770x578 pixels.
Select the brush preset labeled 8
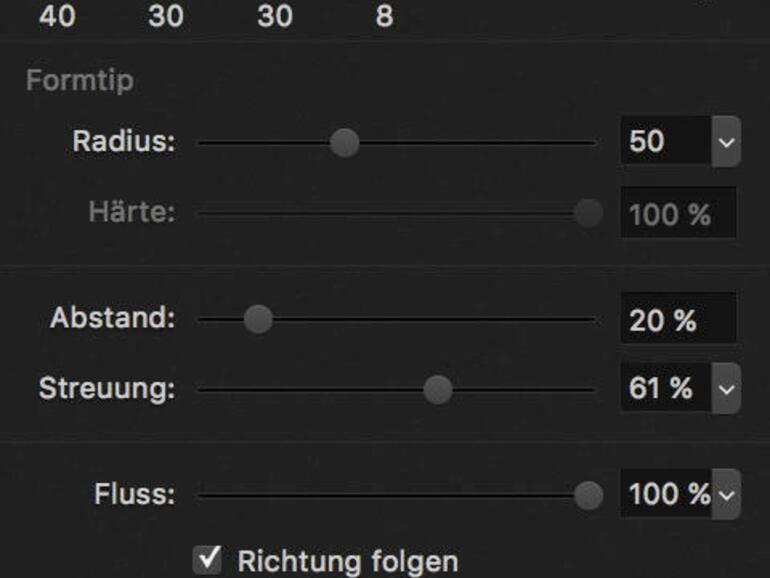click(384, 17)
